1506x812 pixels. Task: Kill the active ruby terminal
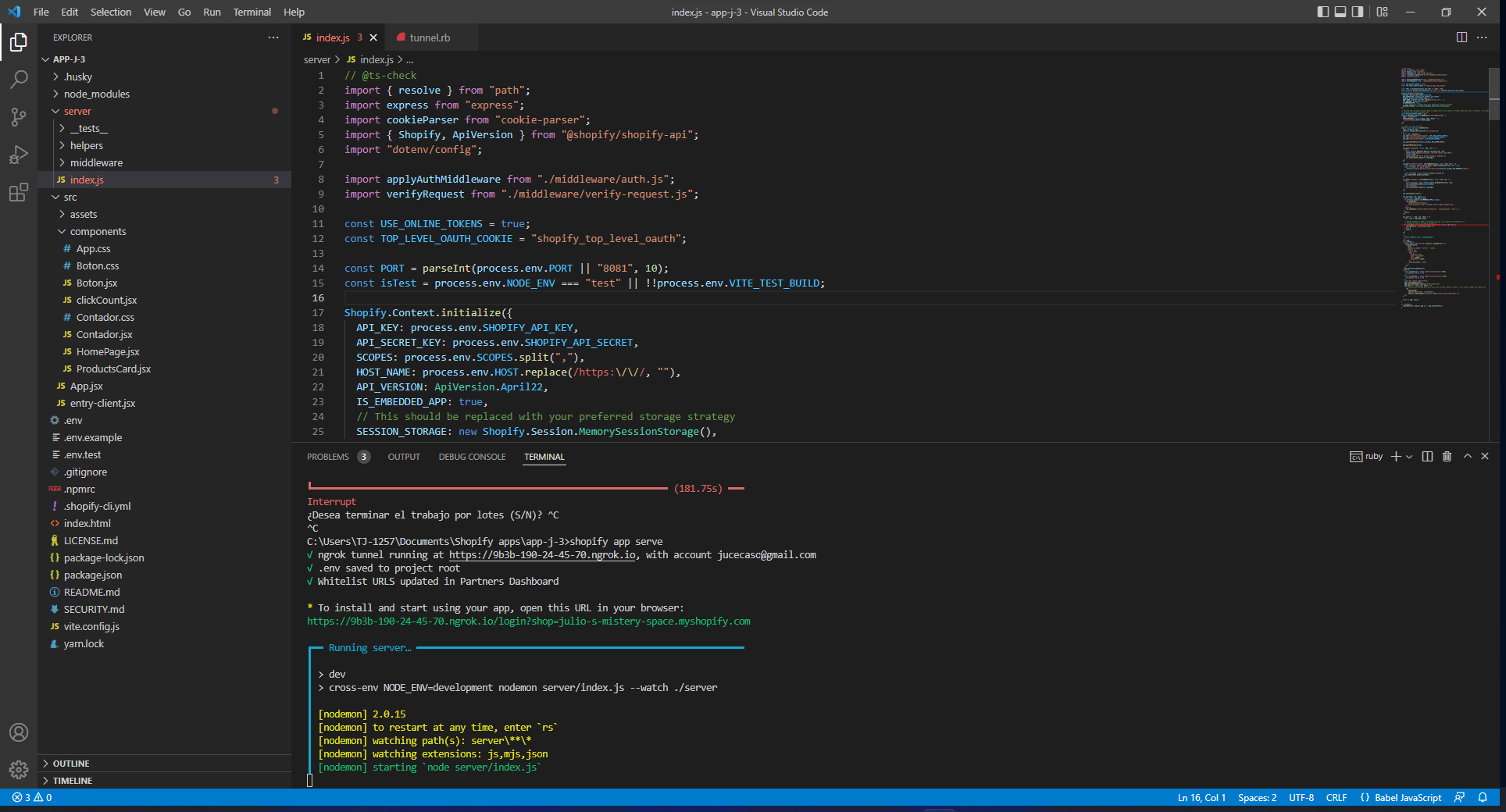[1447, 457]
